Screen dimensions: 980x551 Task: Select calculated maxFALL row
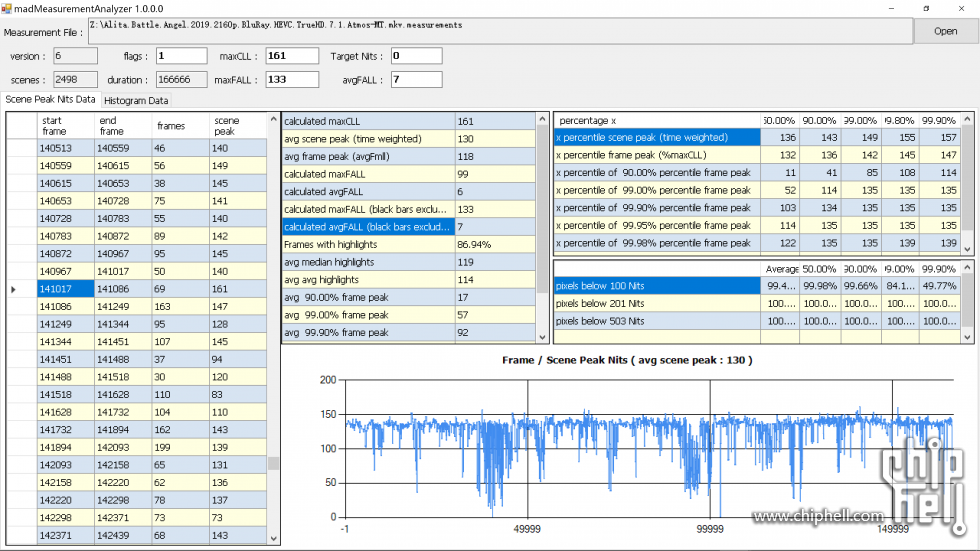click(409, 174)
